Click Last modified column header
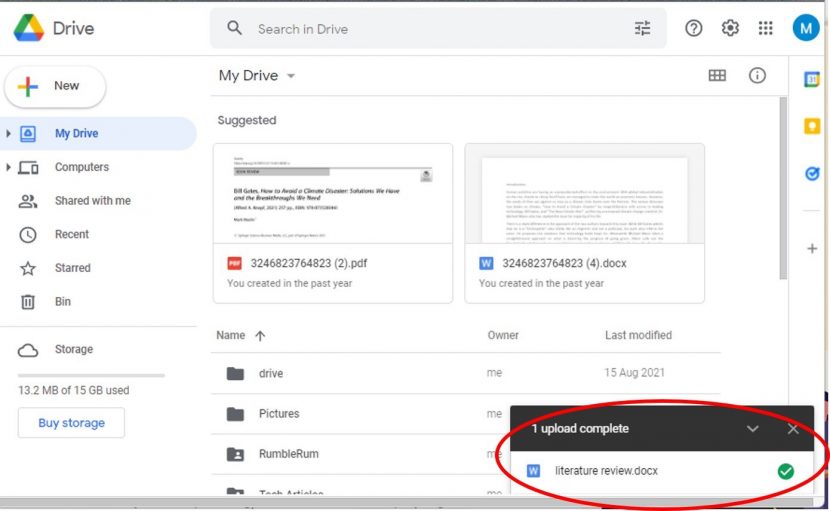 (x=638, y=335)
